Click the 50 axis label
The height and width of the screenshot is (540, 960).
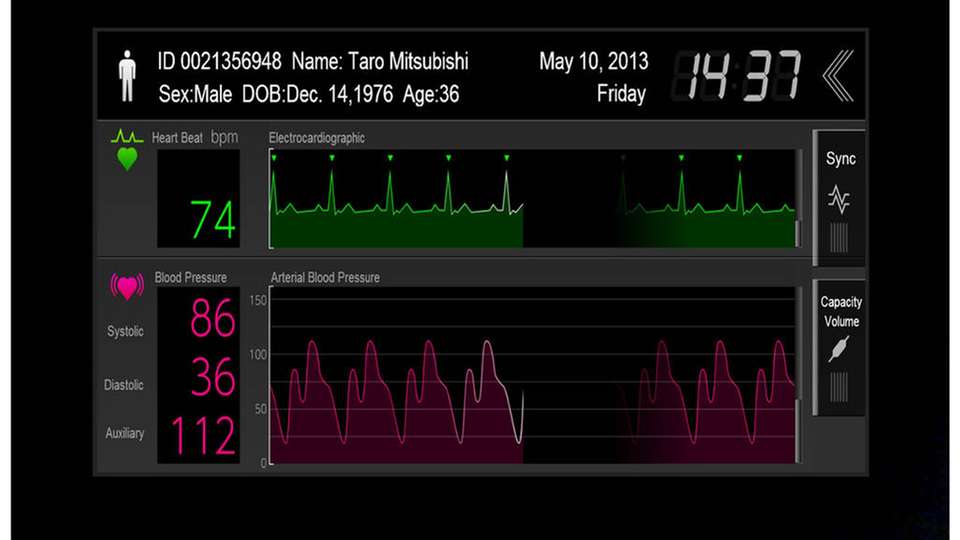260,409
